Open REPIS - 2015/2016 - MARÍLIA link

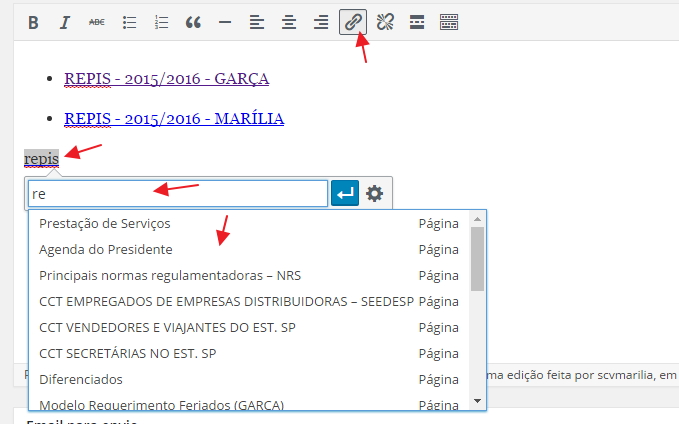[174, 119]
